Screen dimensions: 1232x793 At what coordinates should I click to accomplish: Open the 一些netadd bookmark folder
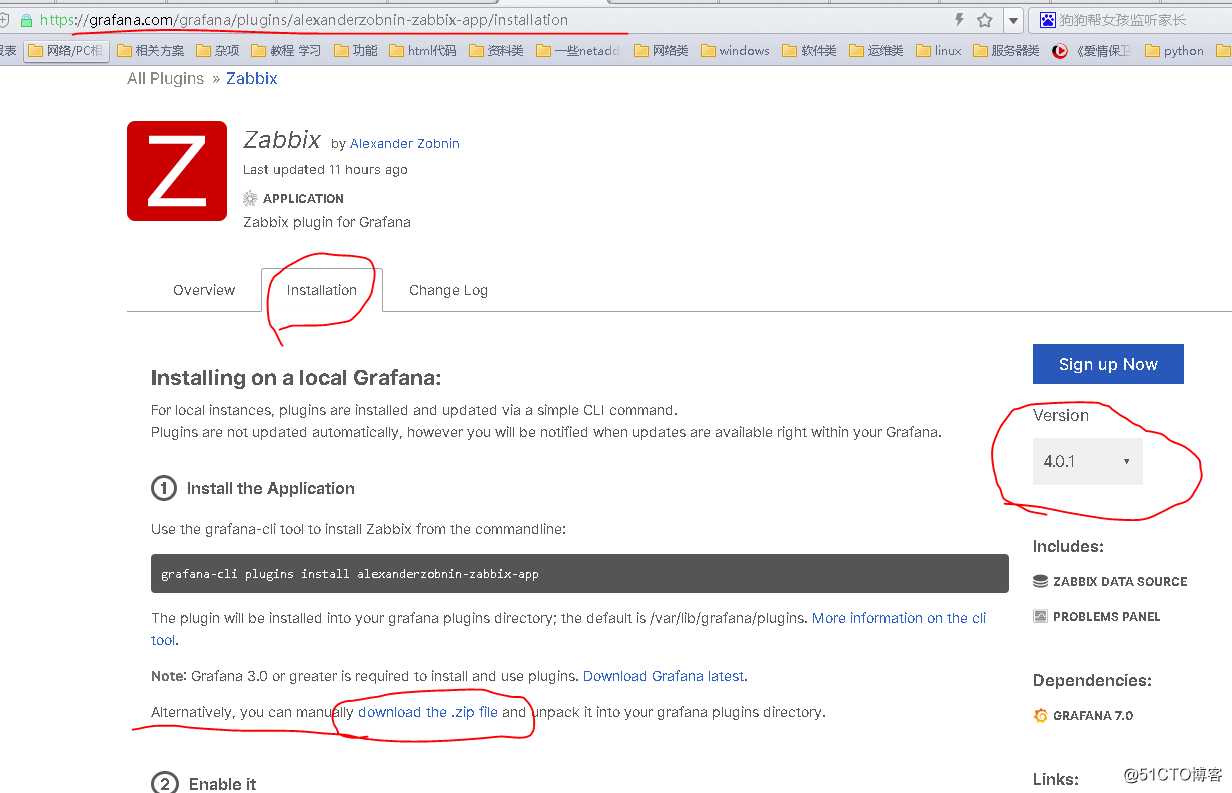(x=577, y=50)
